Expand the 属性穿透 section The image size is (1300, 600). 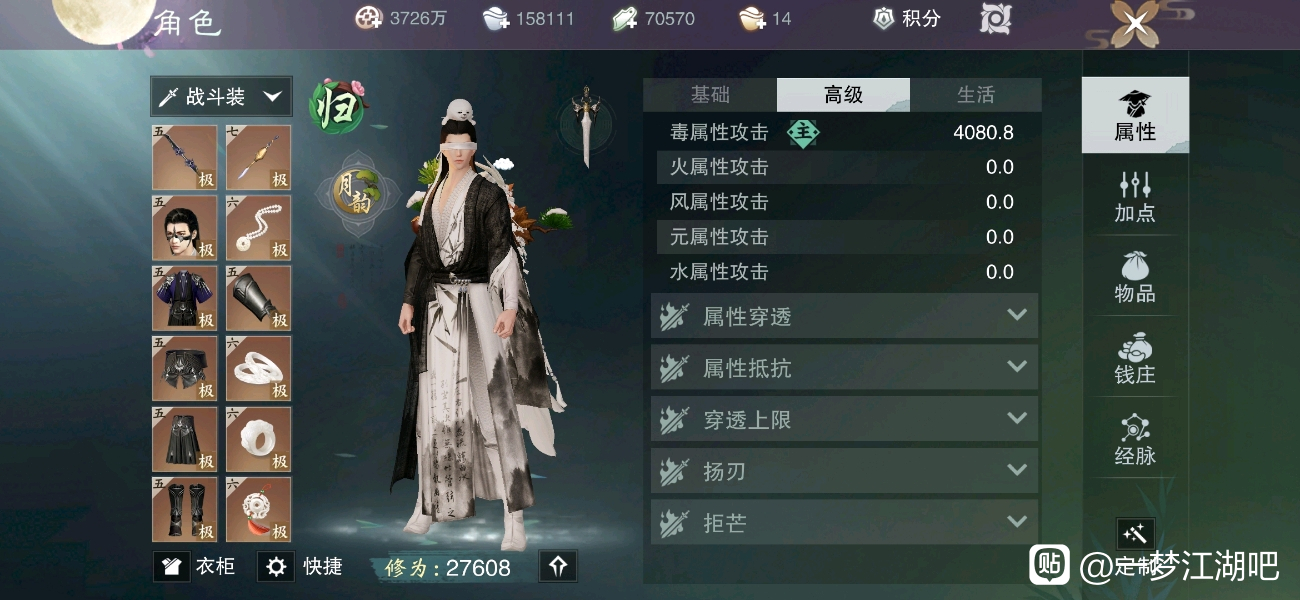844,316
